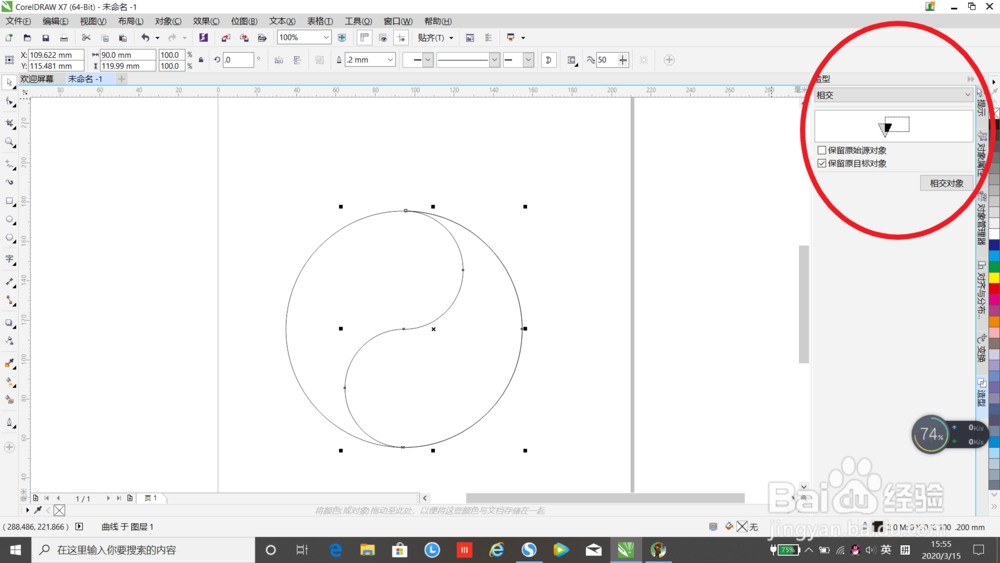Select the Smart Fill tool

(x=9, y=400)
